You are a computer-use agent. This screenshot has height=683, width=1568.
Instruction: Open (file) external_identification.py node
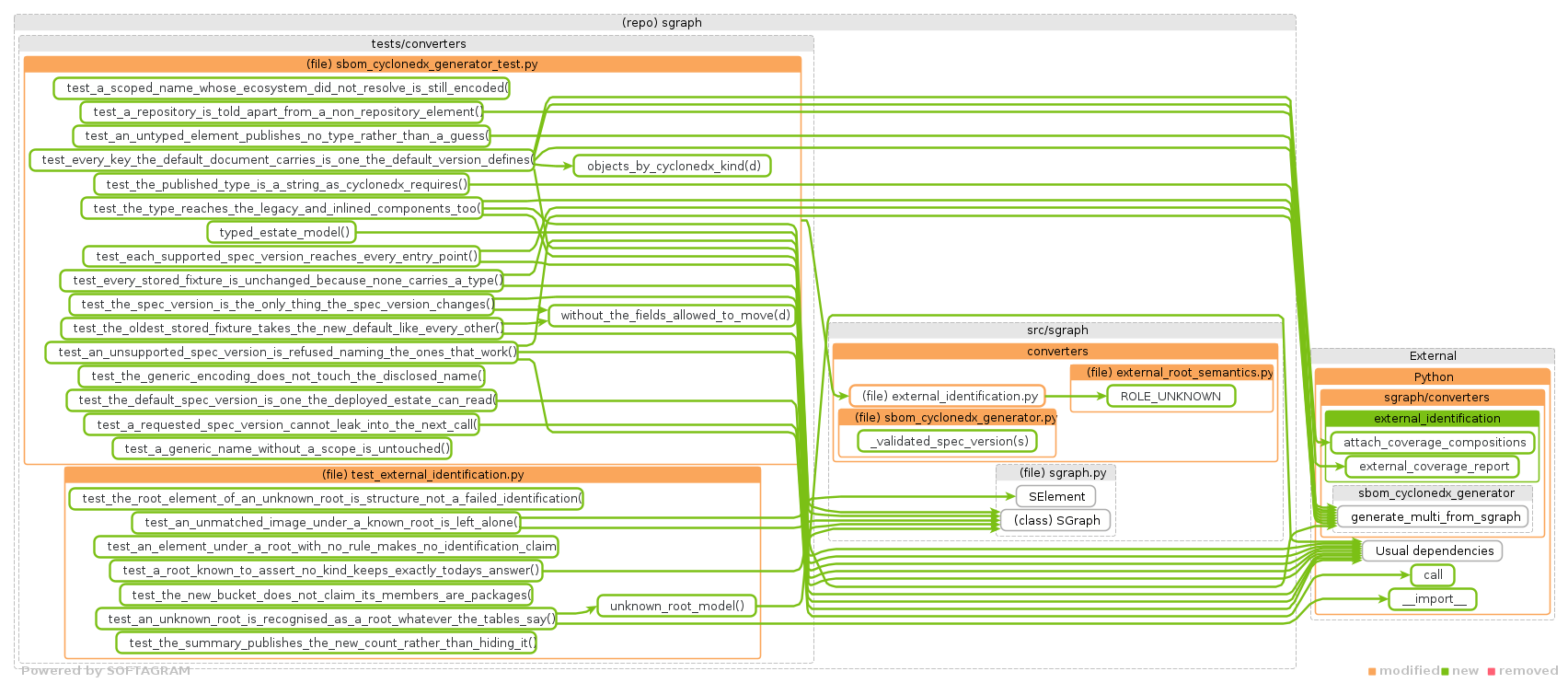tap(947, 396)
